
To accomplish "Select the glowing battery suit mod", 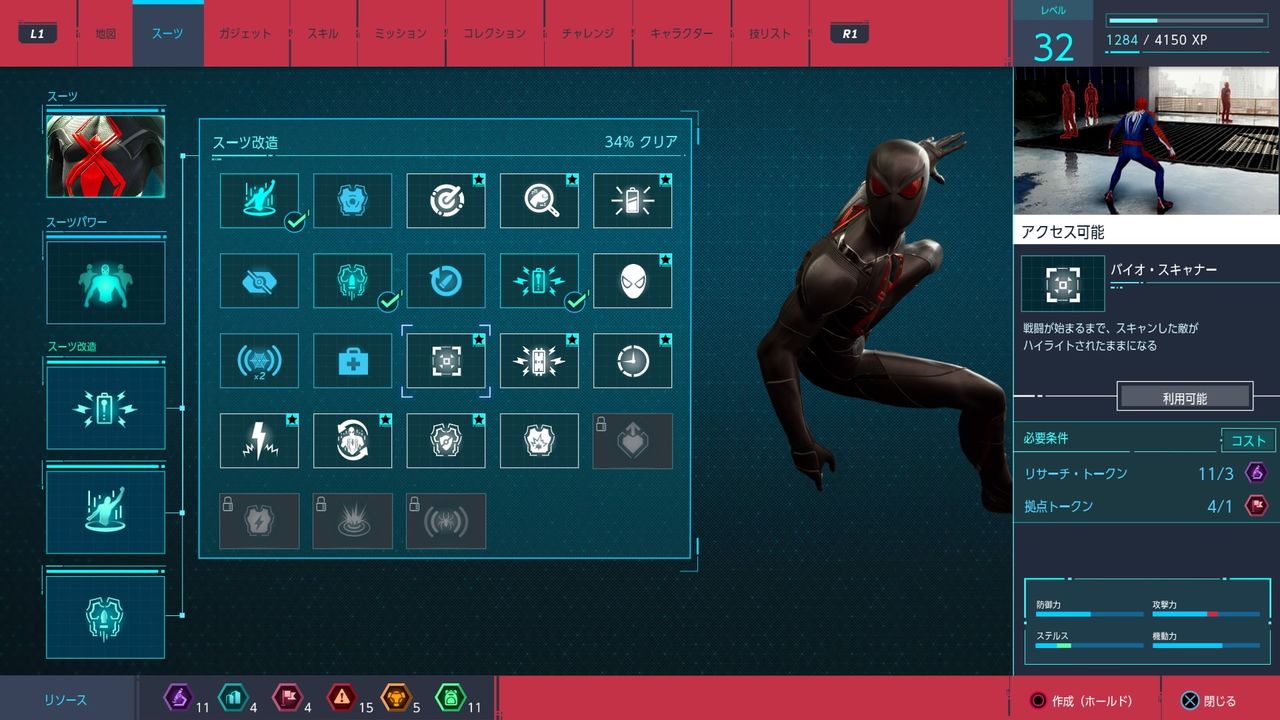I will coord(633,201).
